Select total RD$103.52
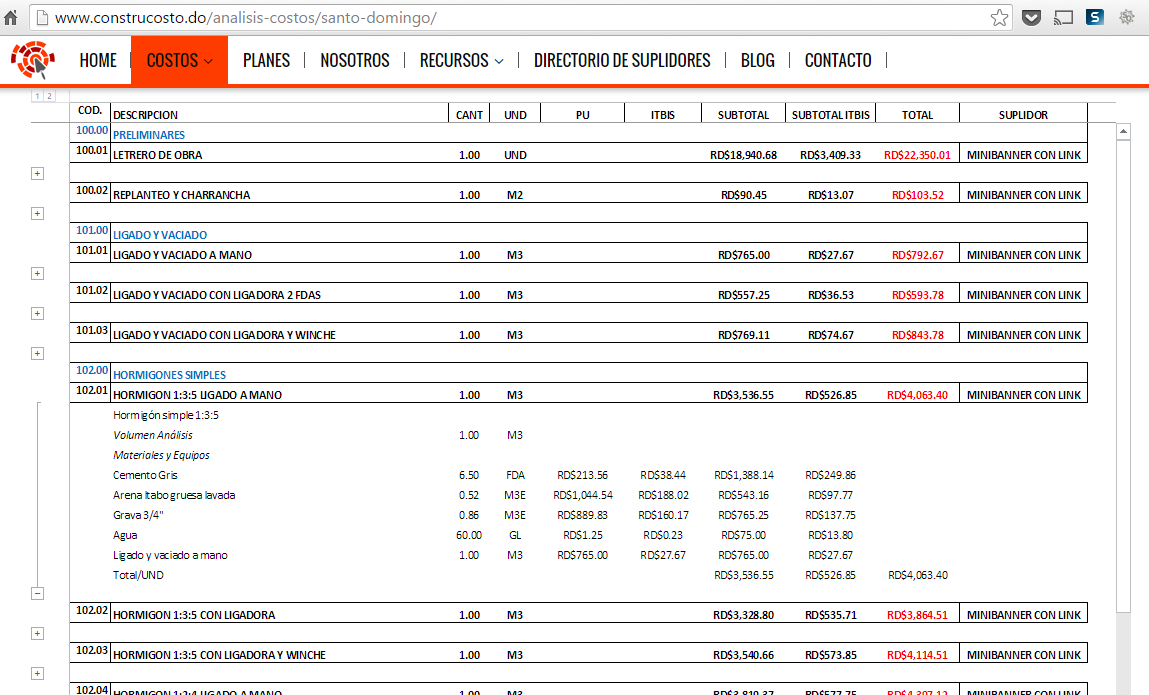1149x695 pixels. 917,195
